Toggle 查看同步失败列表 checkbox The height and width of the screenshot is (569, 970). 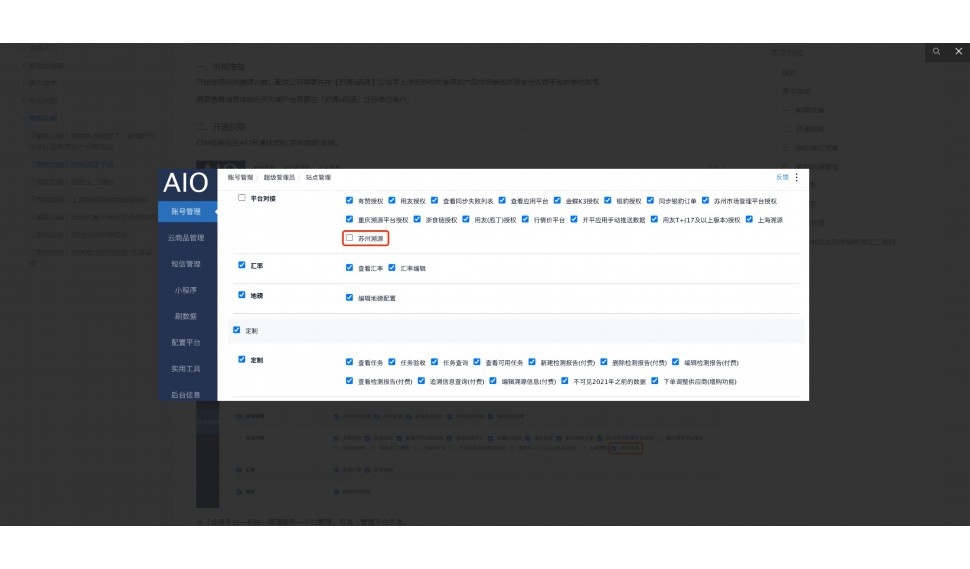(434, 200)
